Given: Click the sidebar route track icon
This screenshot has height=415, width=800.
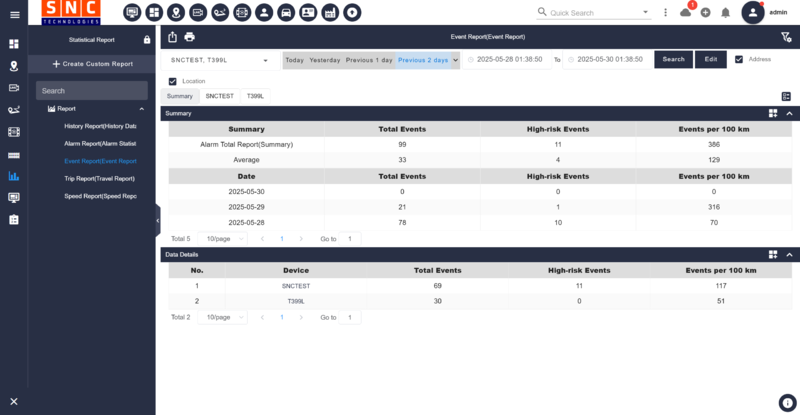Looking at the screenshot, I should 14,110.
